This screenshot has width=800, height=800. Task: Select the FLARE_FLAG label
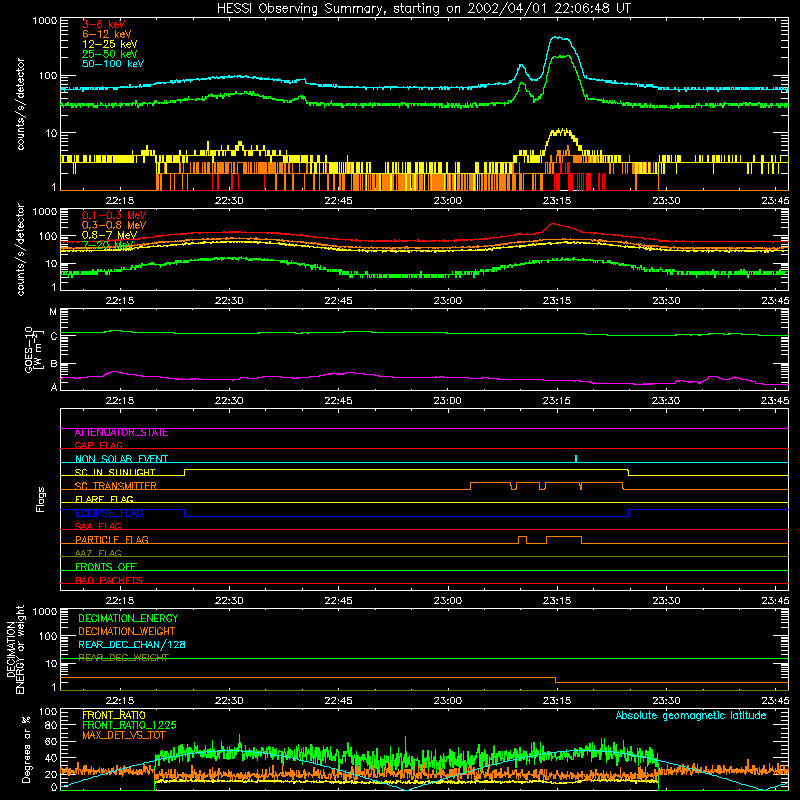coord(104,499)
